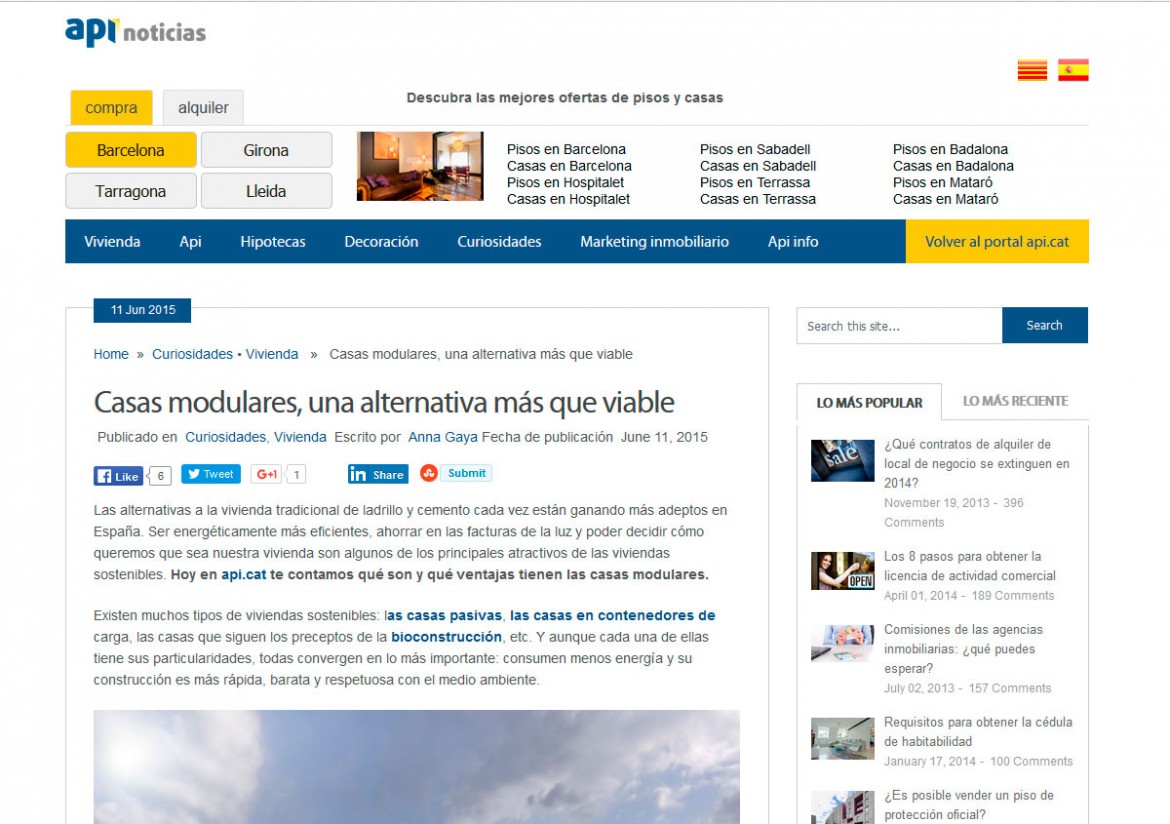Open the Decoración section
Image resolution: width=1170 pixels, height=824 pixels.
381,242
